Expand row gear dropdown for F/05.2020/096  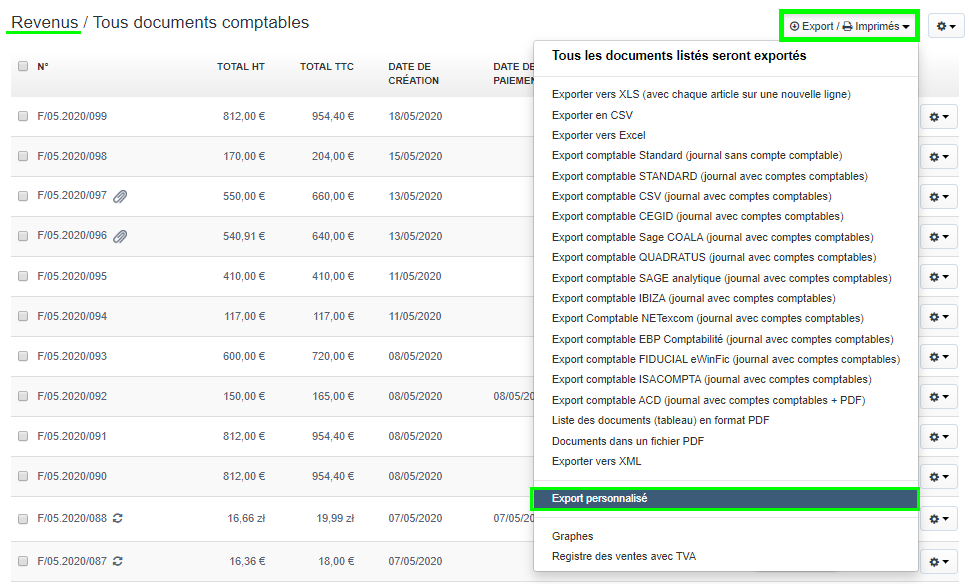tap(938, 237)
